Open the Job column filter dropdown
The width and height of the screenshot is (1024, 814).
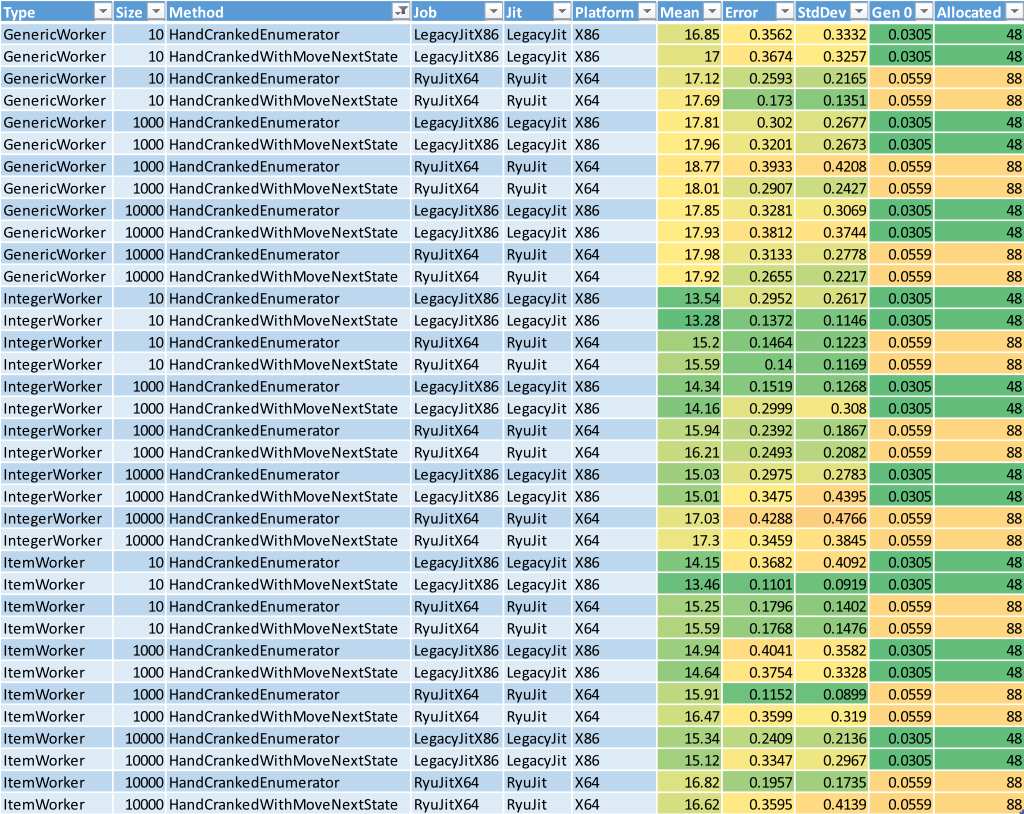point(493,12)
